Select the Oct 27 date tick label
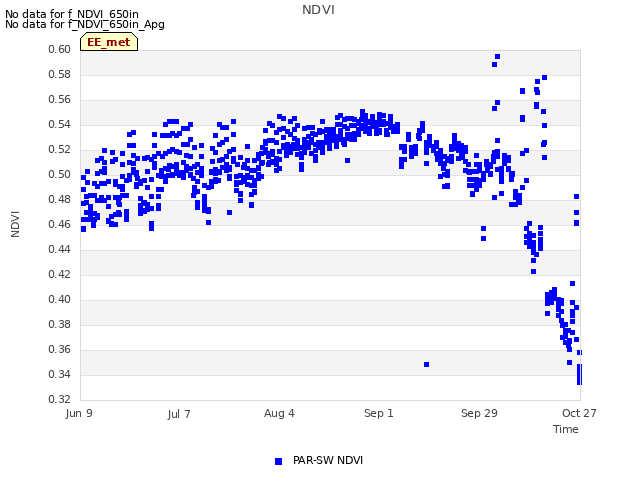The image size is (640, 480). [579, 413]
